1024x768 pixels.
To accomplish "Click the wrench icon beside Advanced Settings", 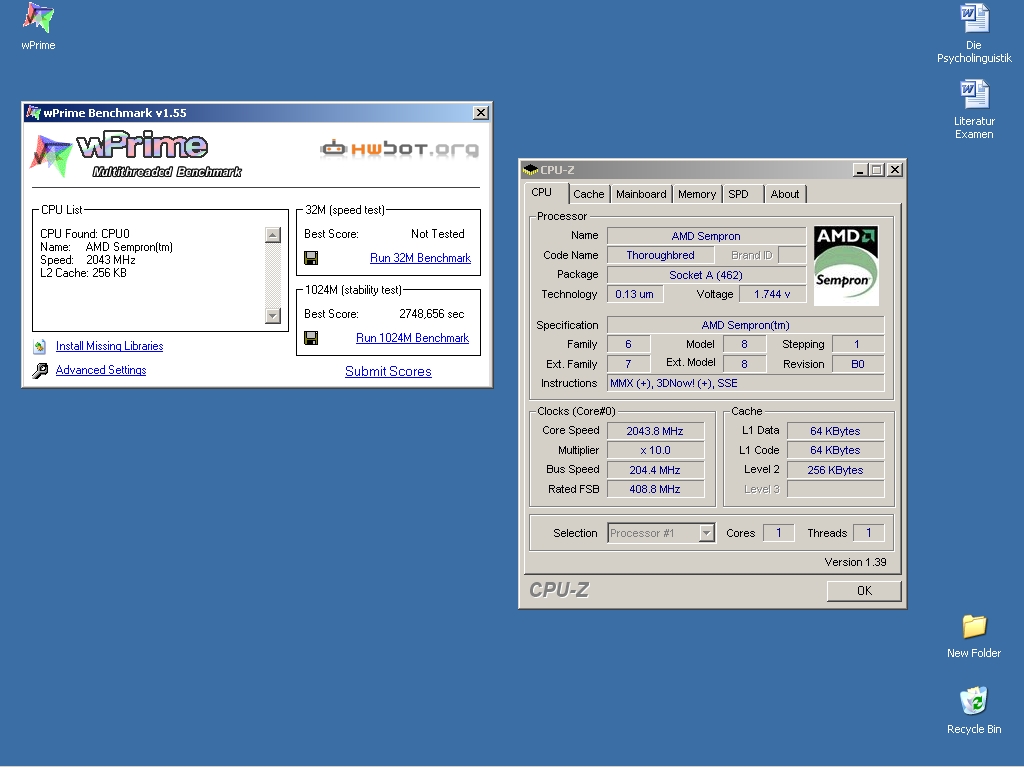I will tap(40, 370).
